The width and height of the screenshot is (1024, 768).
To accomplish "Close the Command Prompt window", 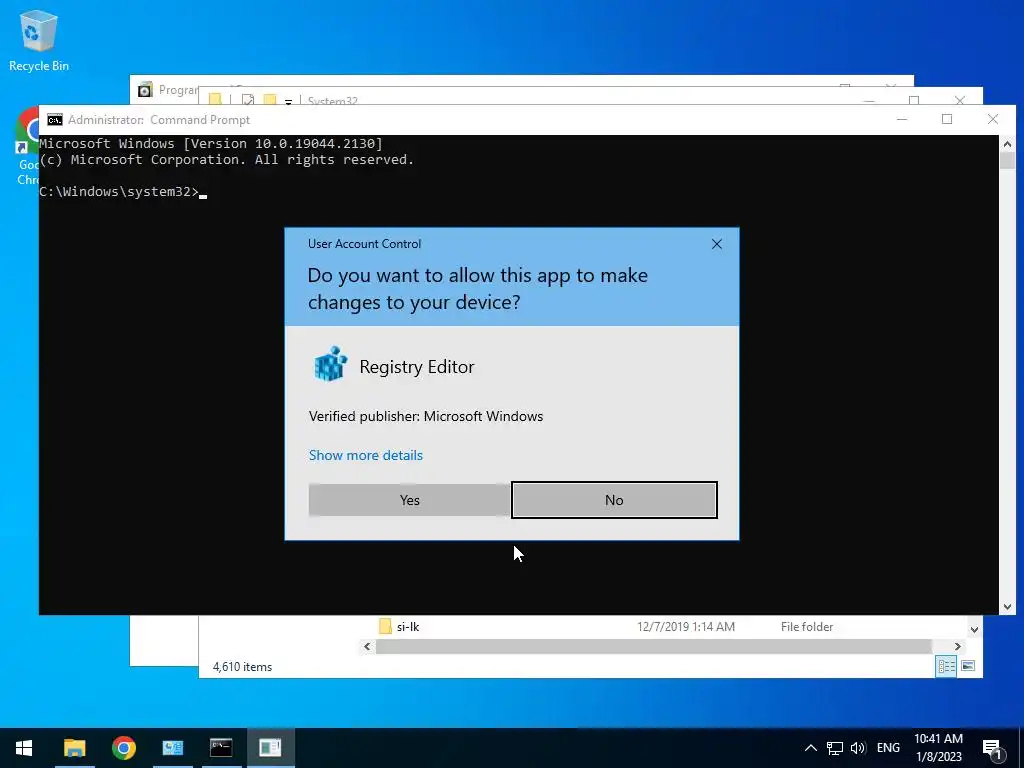I will coord(993,120).
